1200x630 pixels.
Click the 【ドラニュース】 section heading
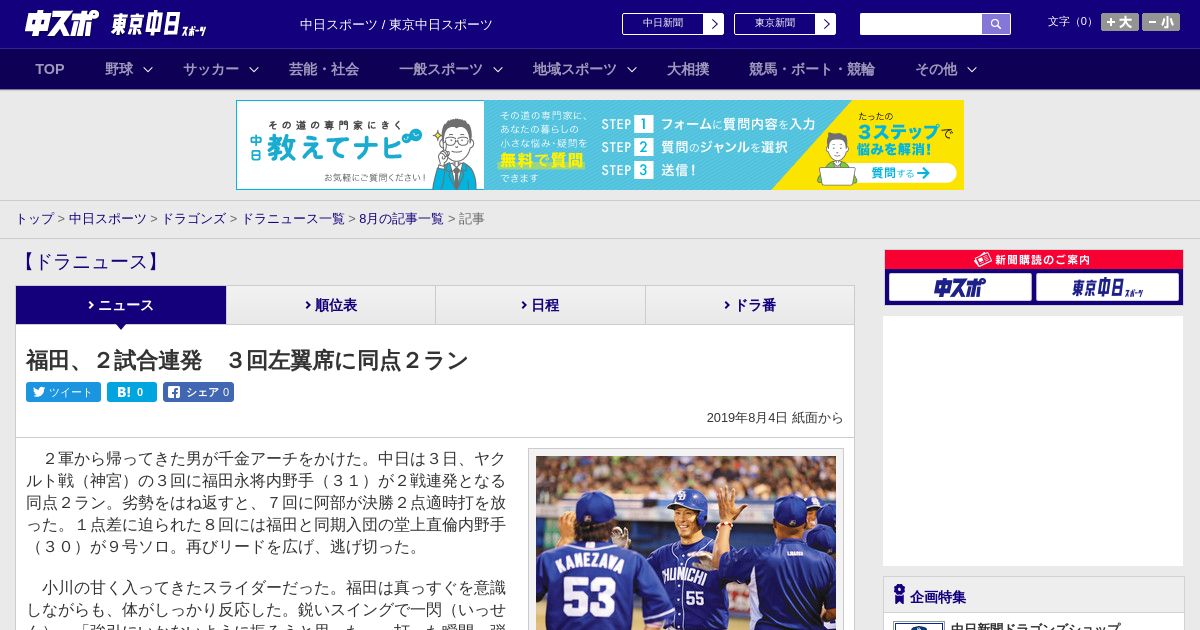click(x=89, y=262)
